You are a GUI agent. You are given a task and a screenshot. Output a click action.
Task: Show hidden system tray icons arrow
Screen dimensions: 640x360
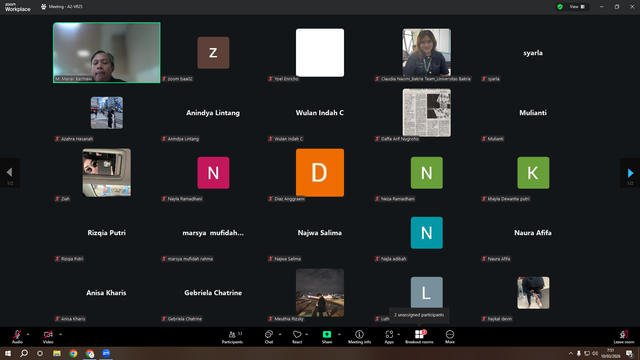(x=571, y=353)
